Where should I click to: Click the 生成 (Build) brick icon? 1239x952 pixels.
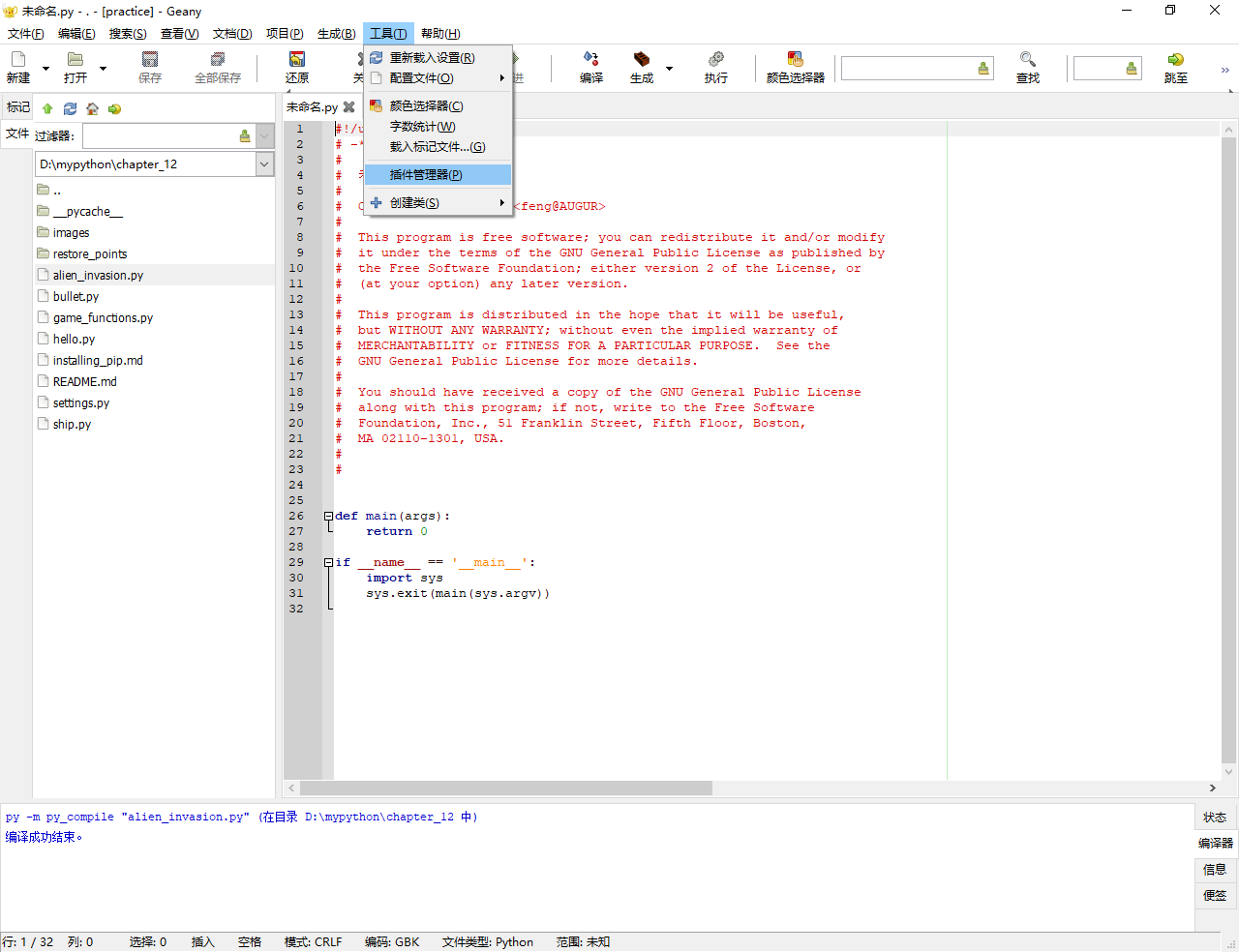click(x=642, y=60)
